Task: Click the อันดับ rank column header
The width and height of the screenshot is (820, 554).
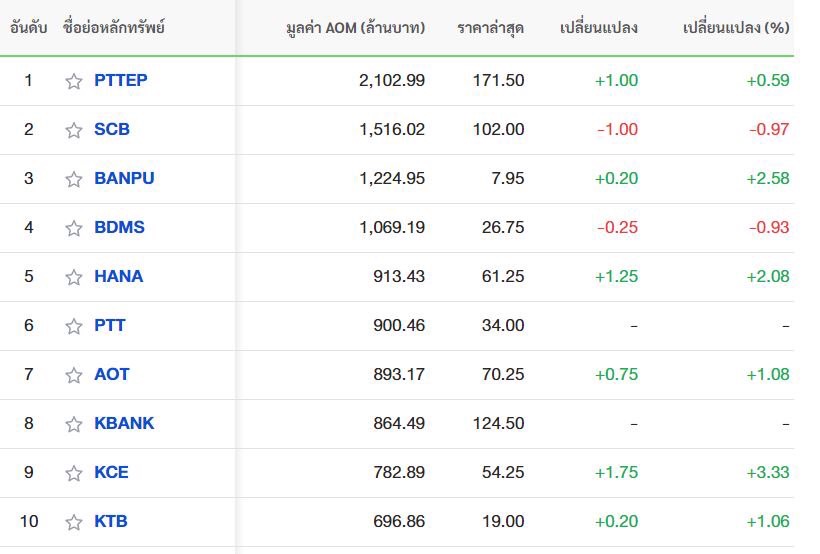Action: [x=29, y=27]
